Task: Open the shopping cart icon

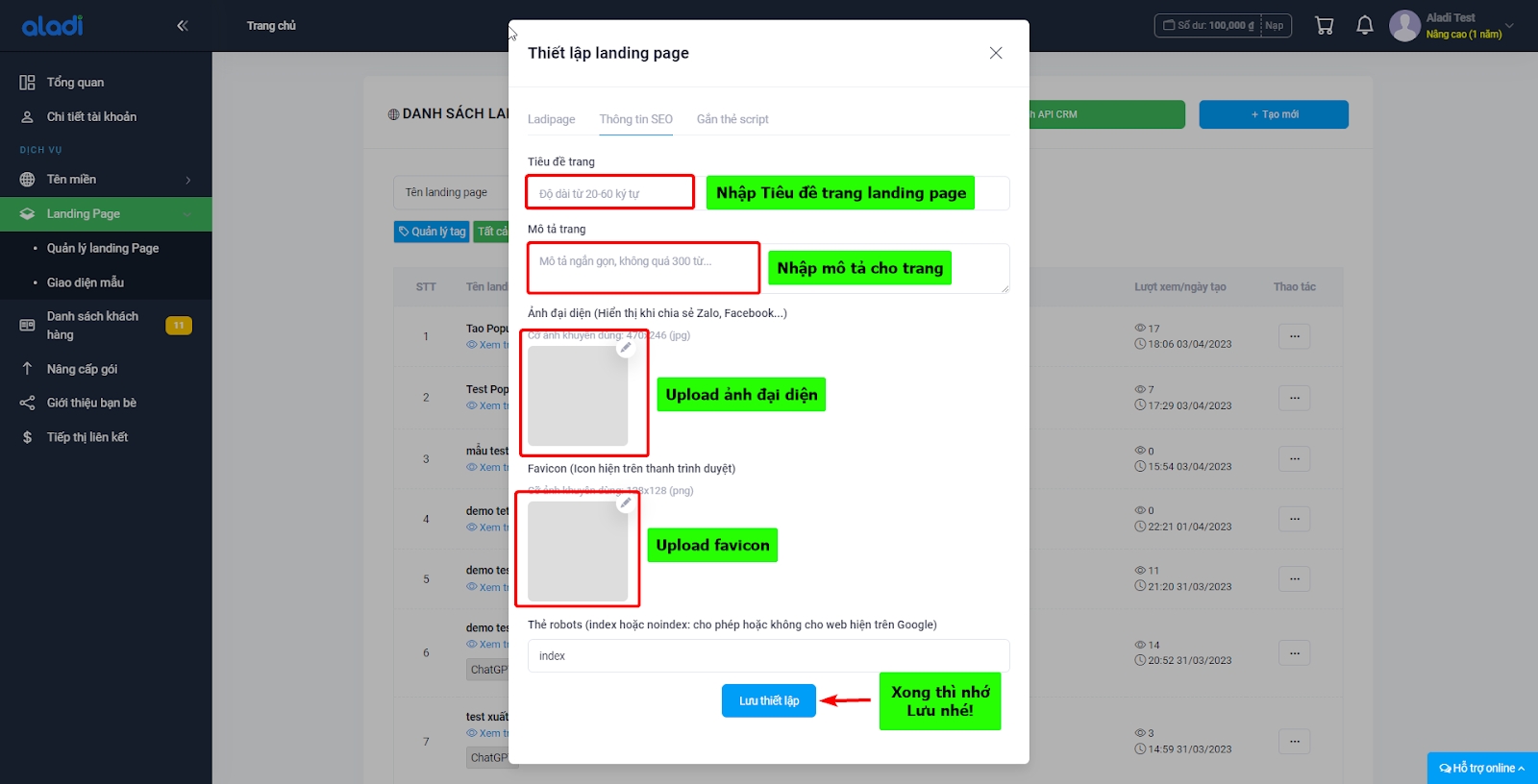Action: (x=1324, y=26)
